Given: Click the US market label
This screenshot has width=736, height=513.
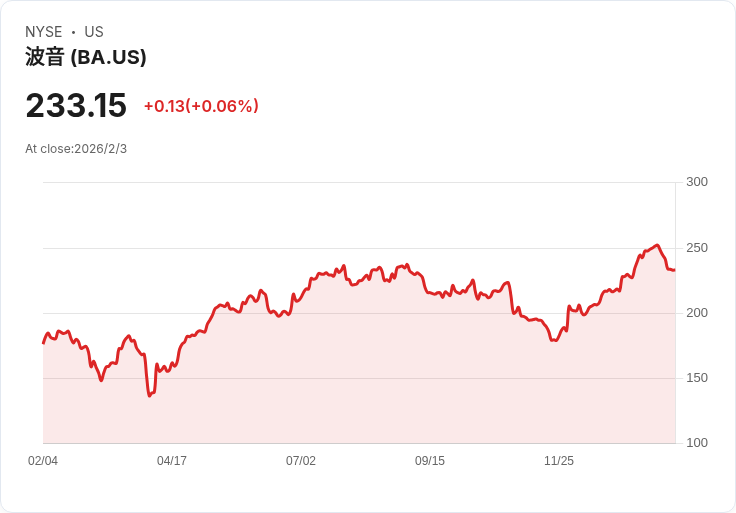Looking at the screenshot, I should [x=94, y=32].
